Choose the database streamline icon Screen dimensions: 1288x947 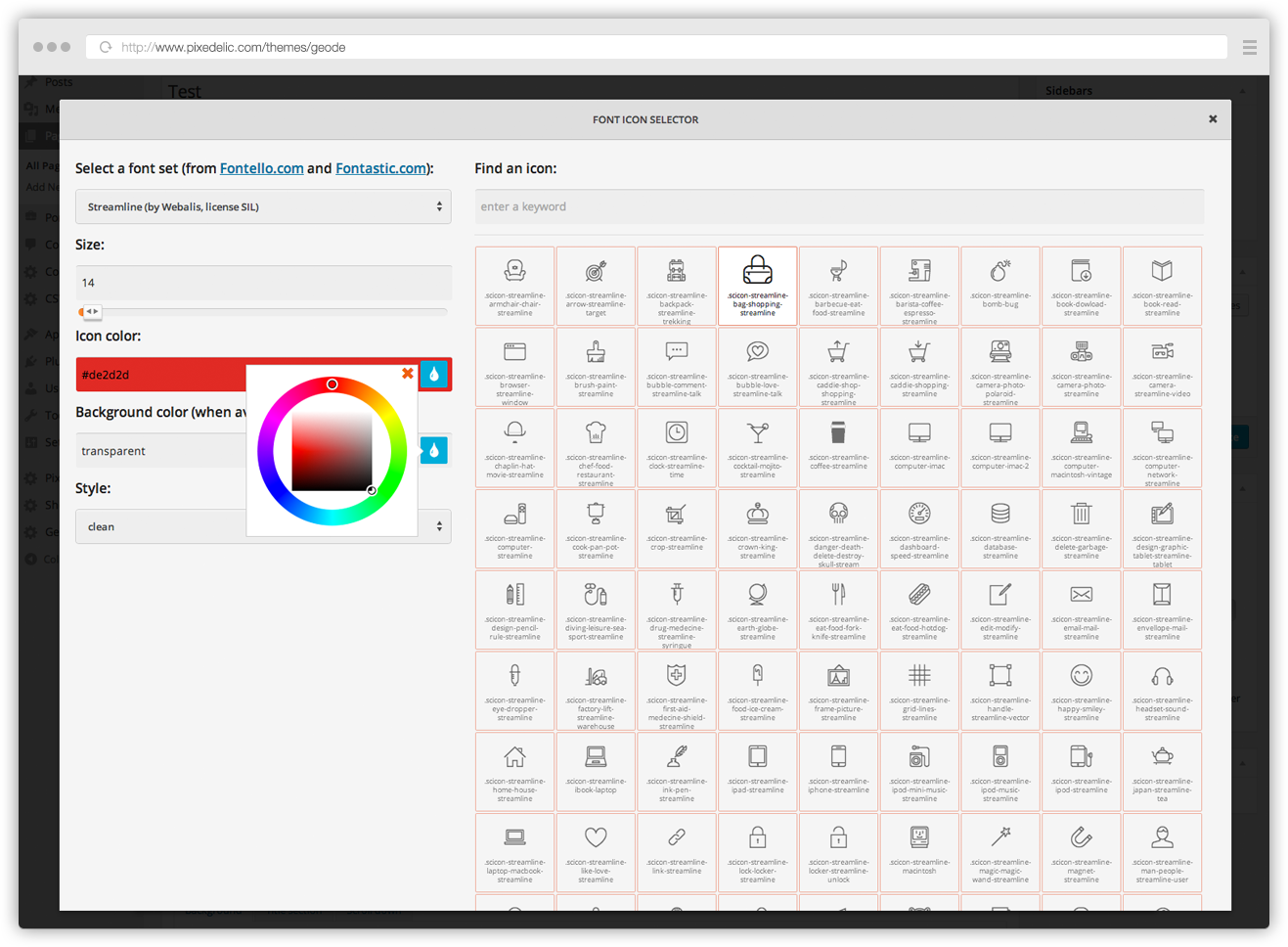point(999,528)
